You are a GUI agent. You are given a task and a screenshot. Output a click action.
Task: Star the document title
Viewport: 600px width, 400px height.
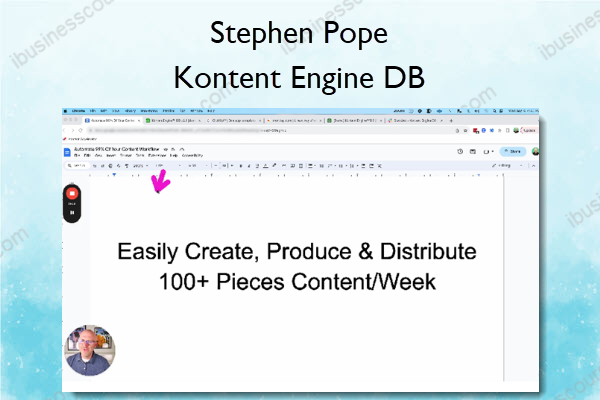point(166,147)
